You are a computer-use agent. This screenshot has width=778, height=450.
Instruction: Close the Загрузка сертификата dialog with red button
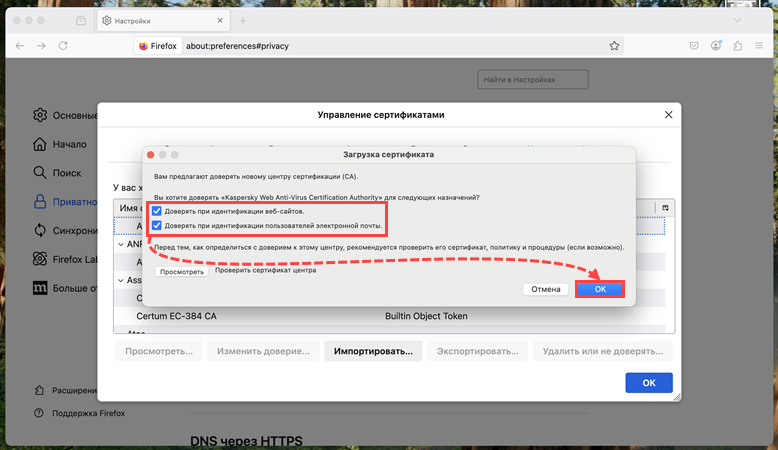click(x=151, y=155)
